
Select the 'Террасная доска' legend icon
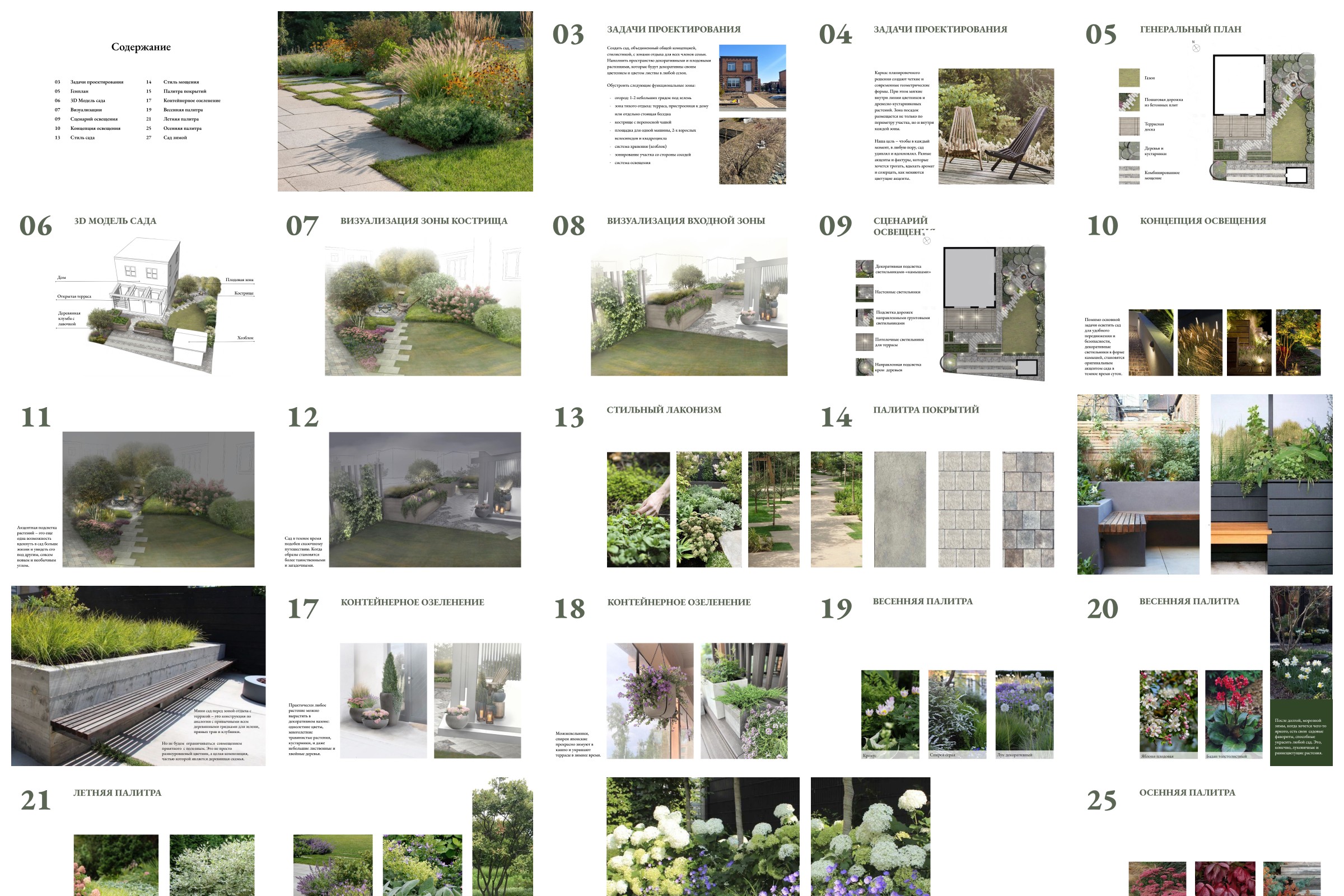coord(1128,127)
